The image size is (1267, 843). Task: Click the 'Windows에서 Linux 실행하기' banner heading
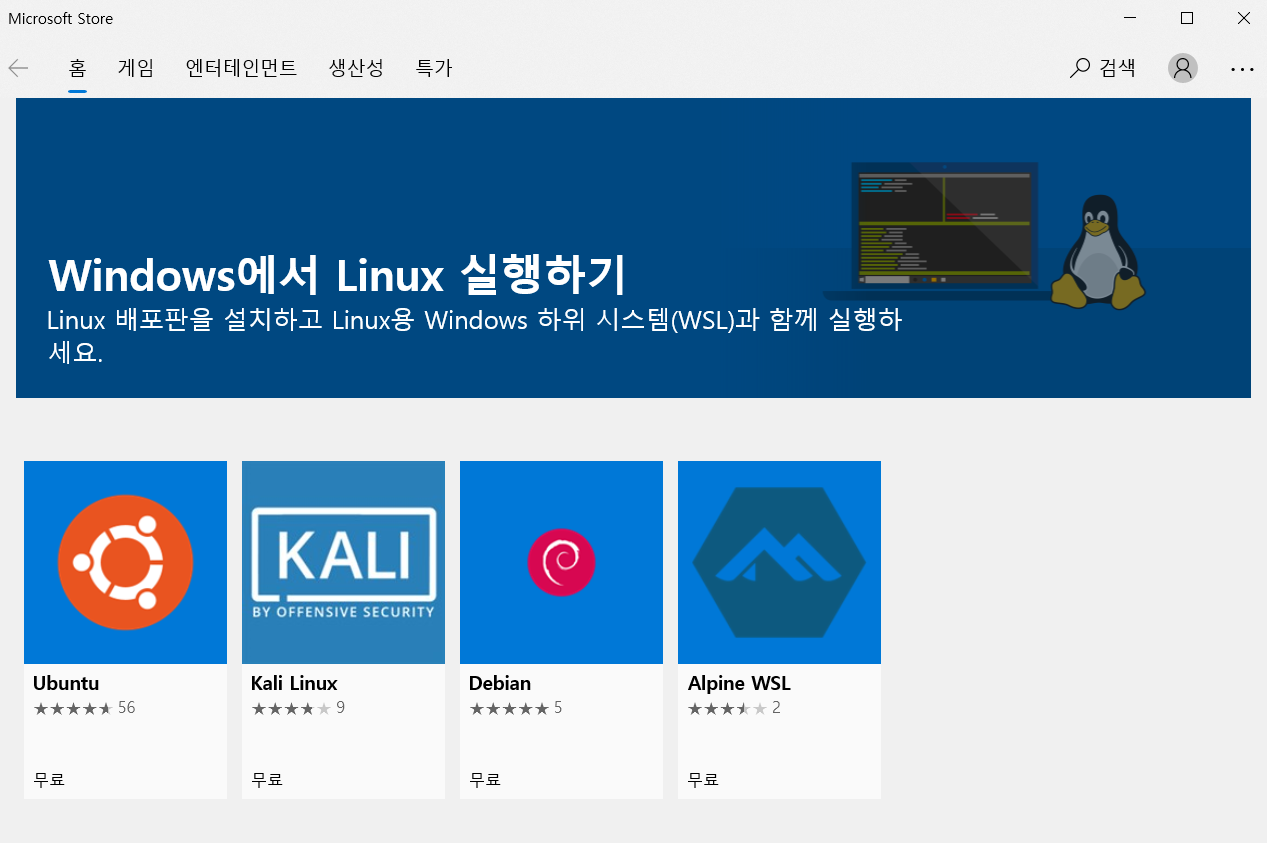(x=337, y=274)
